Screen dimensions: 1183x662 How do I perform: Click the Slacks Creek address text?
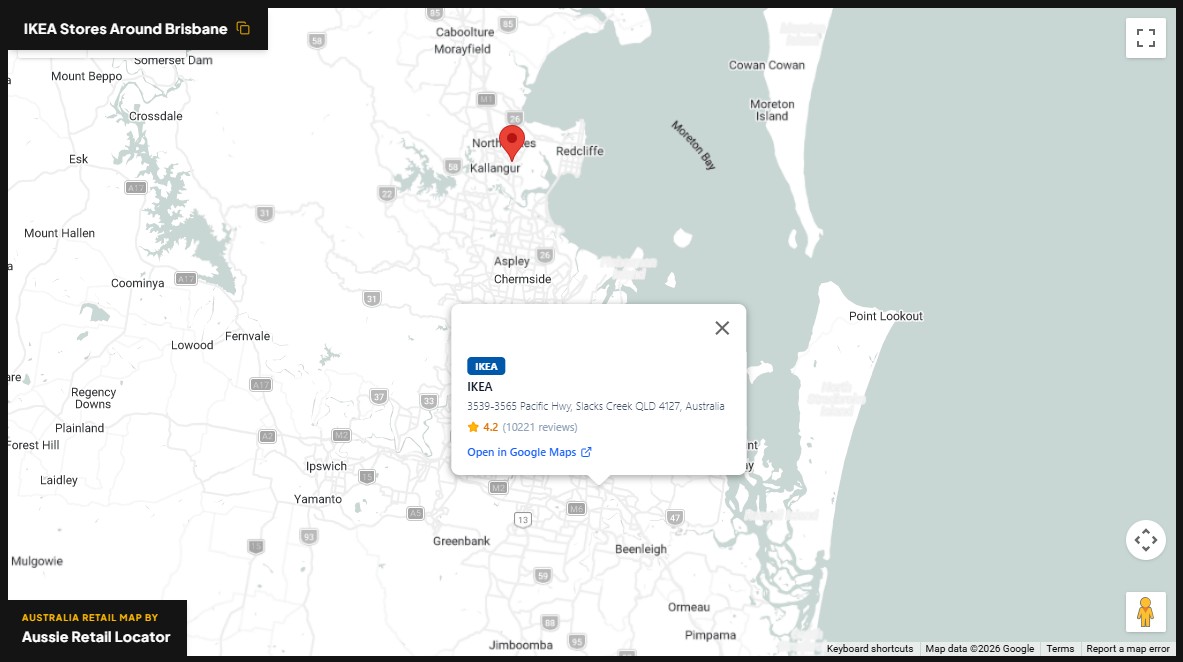(595, 406)
